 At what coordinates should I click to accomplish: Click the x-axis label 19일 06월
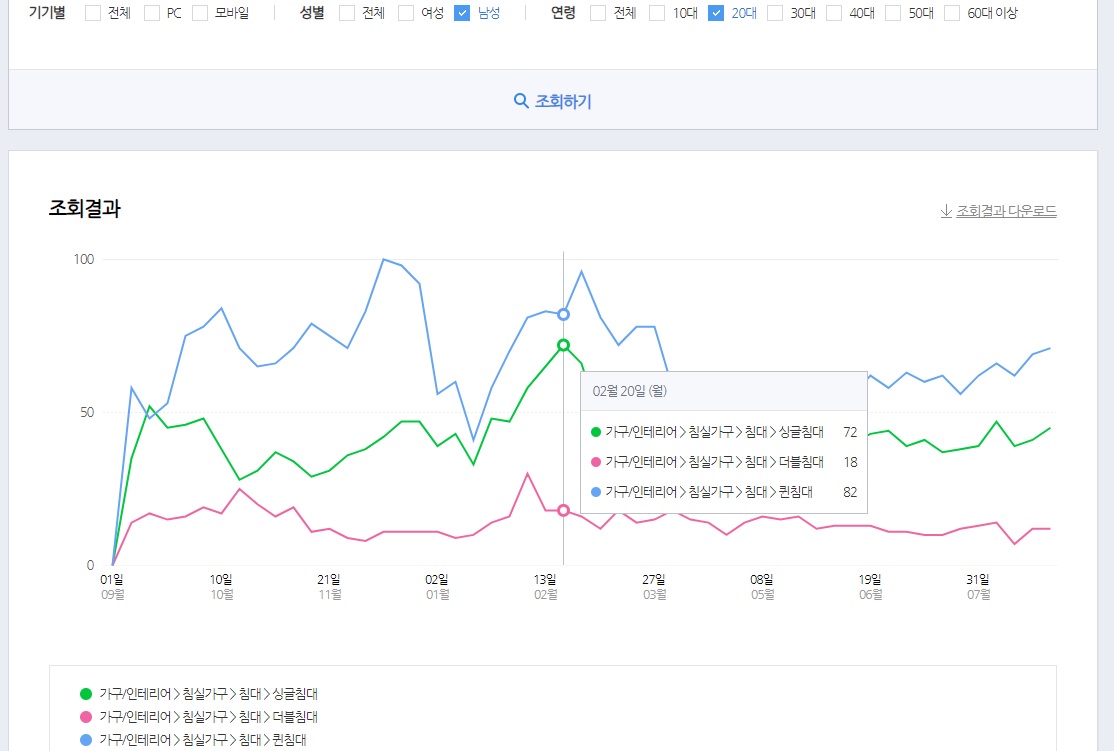(x=870, y=587)
